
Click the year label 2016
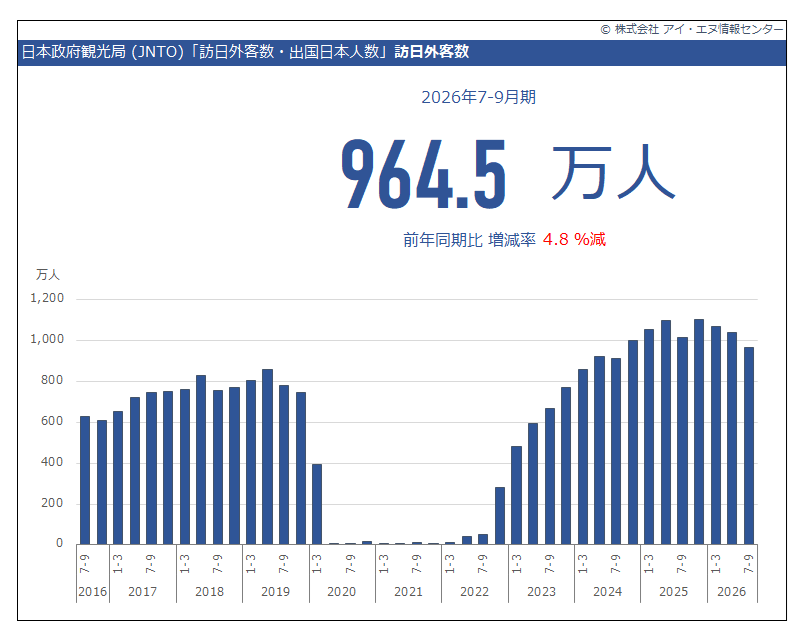point(93,592)
